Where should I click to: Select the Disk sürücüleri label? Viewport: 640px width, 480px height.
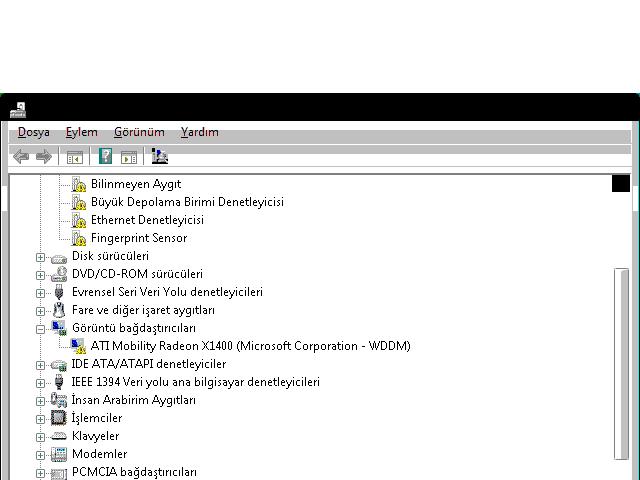point(110,256)
